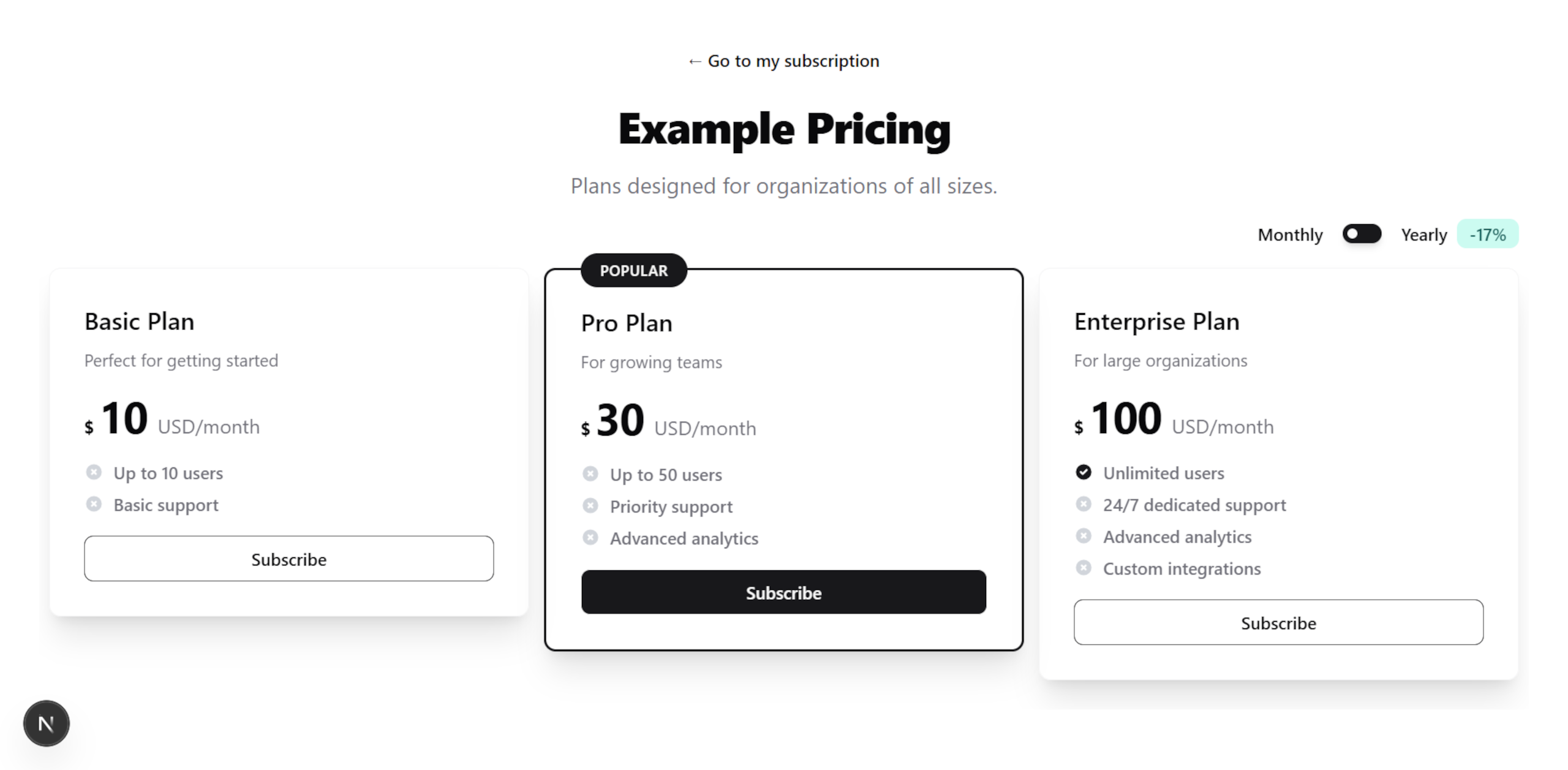The width and height of the screenshot is (1568, 770).
Task: Click the cross icon beside 'Custom integrations'
Action: pyautogui.click(x=1084, y=567)
